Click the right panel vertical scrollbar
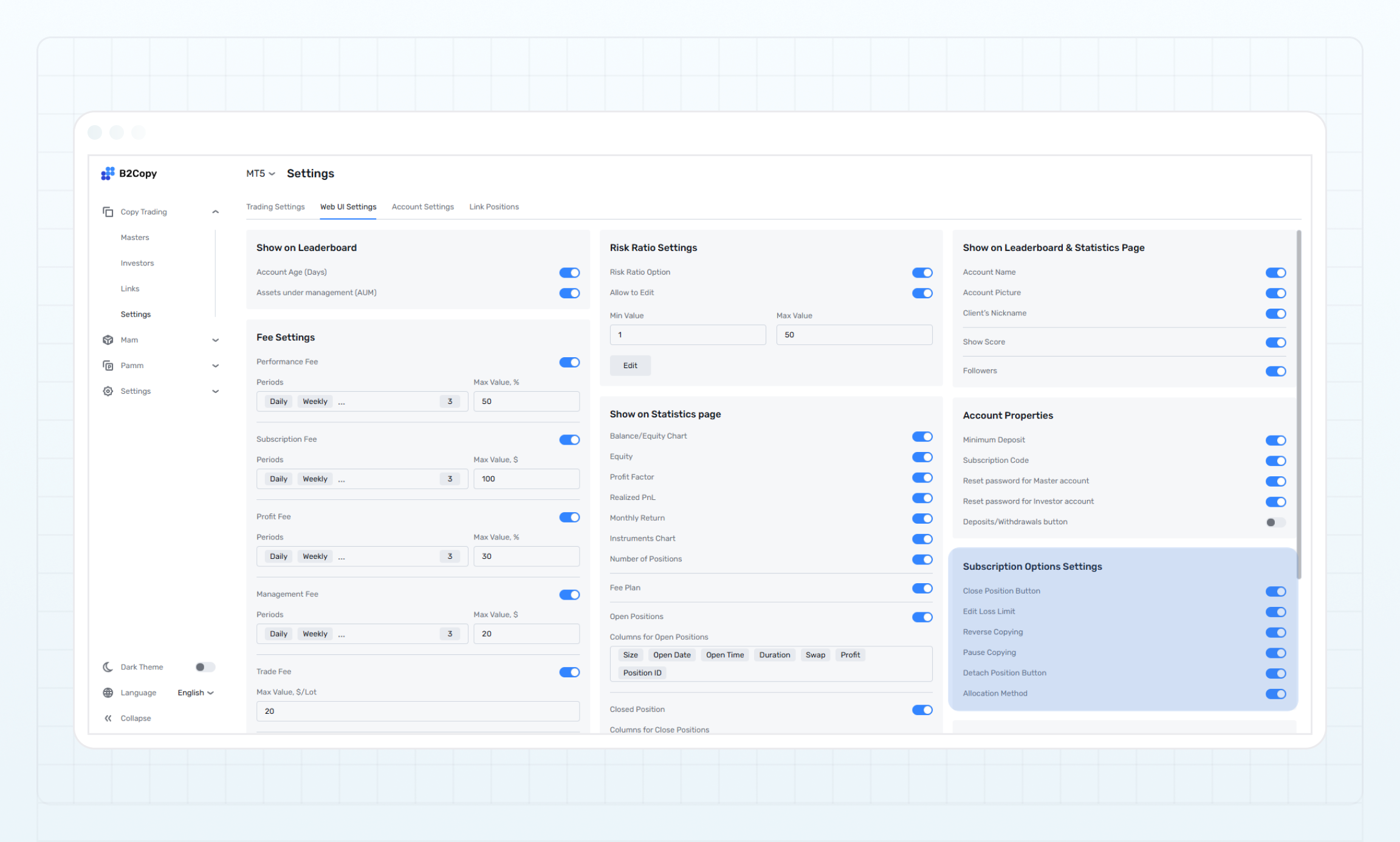Viewport: 1400px width, 842px height. pos(1299,404)
